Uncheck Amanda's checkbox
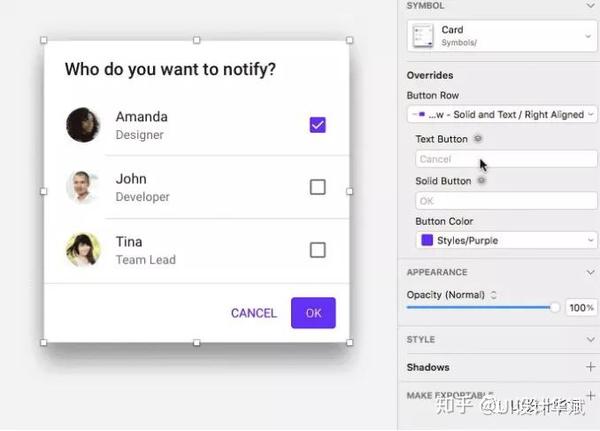 click(318, 125)
